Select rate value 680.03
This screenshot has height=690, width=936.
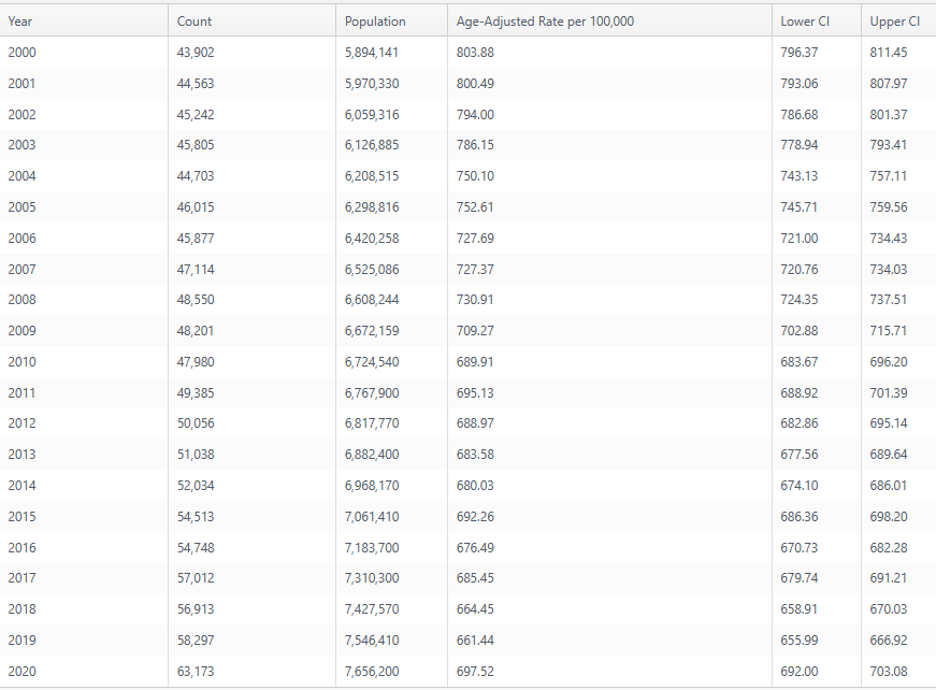tap(475, 485)
